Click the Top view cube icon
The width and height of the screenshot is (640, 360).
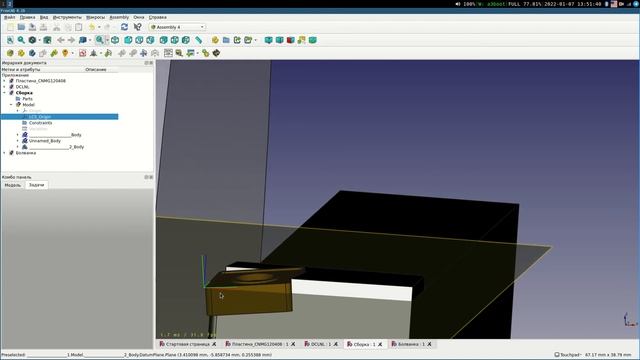139,40
